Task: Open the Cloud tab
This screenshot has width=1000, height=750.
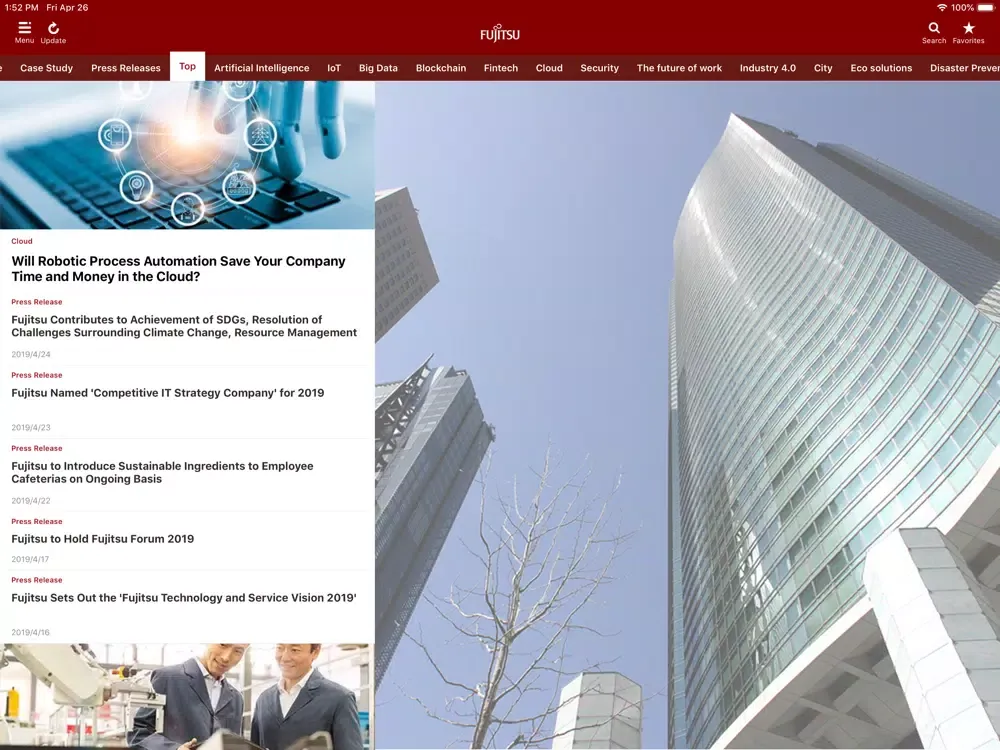Action: 549,68
